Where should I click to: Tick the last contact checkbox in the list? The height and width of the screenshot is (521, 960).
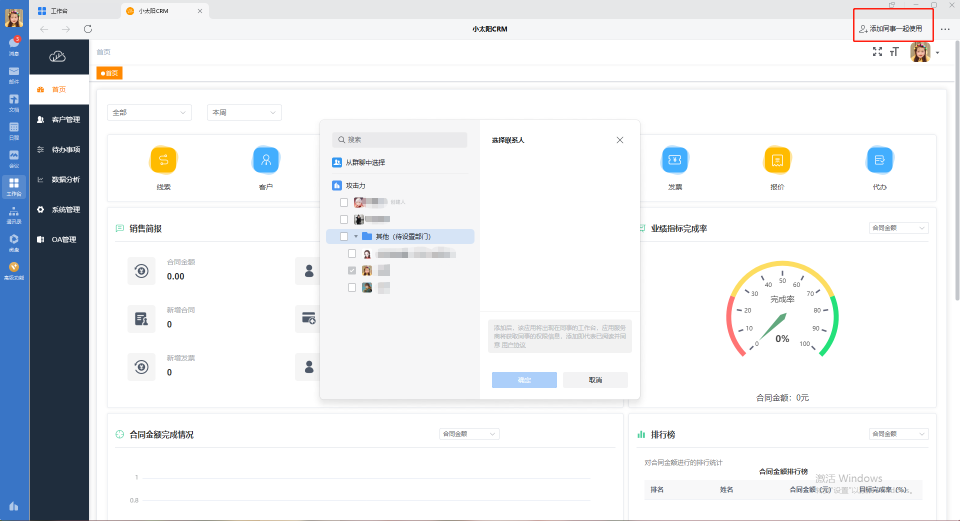click(352, 287)
